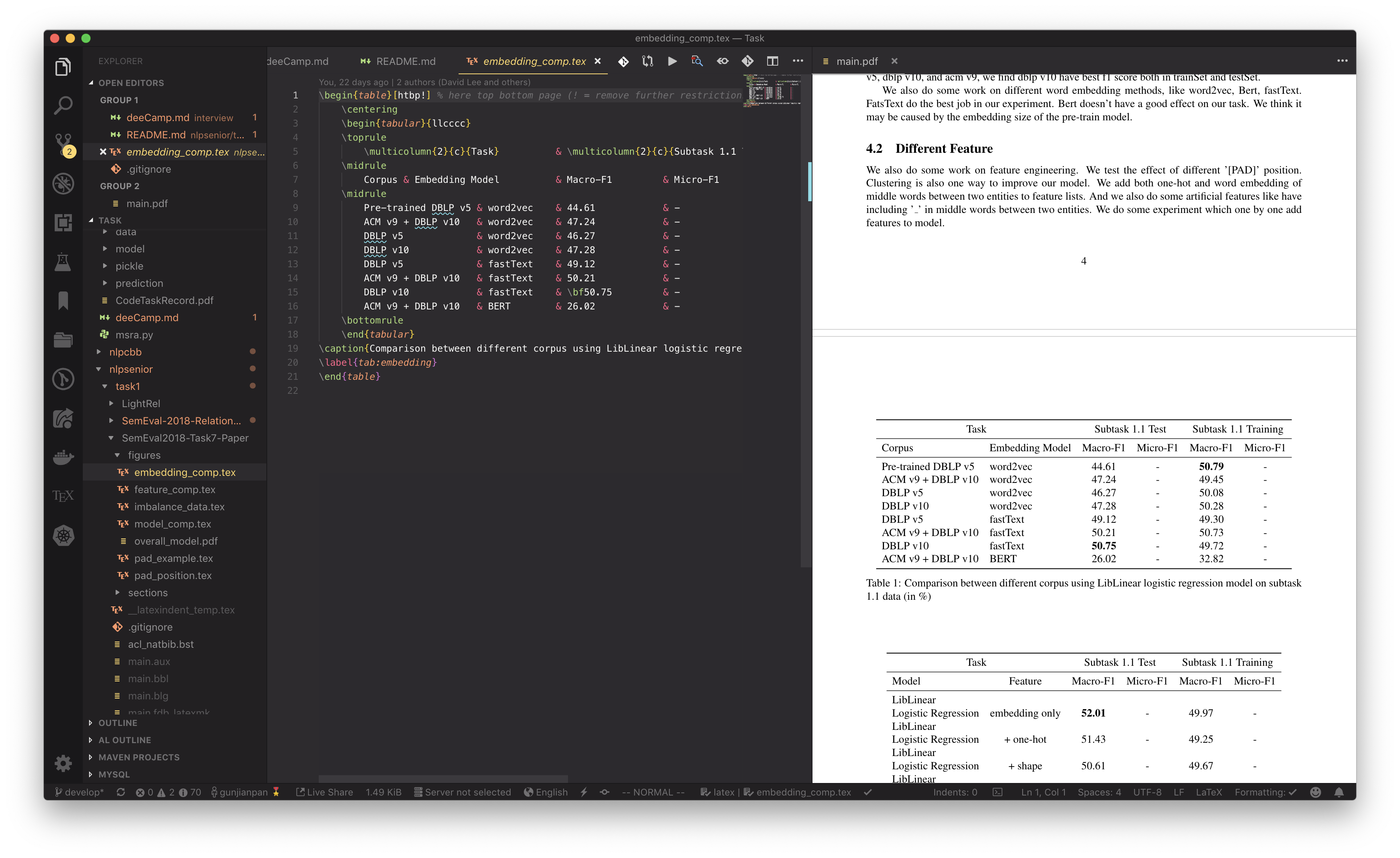Open the Explorer view in activity bar

[63, 67]
